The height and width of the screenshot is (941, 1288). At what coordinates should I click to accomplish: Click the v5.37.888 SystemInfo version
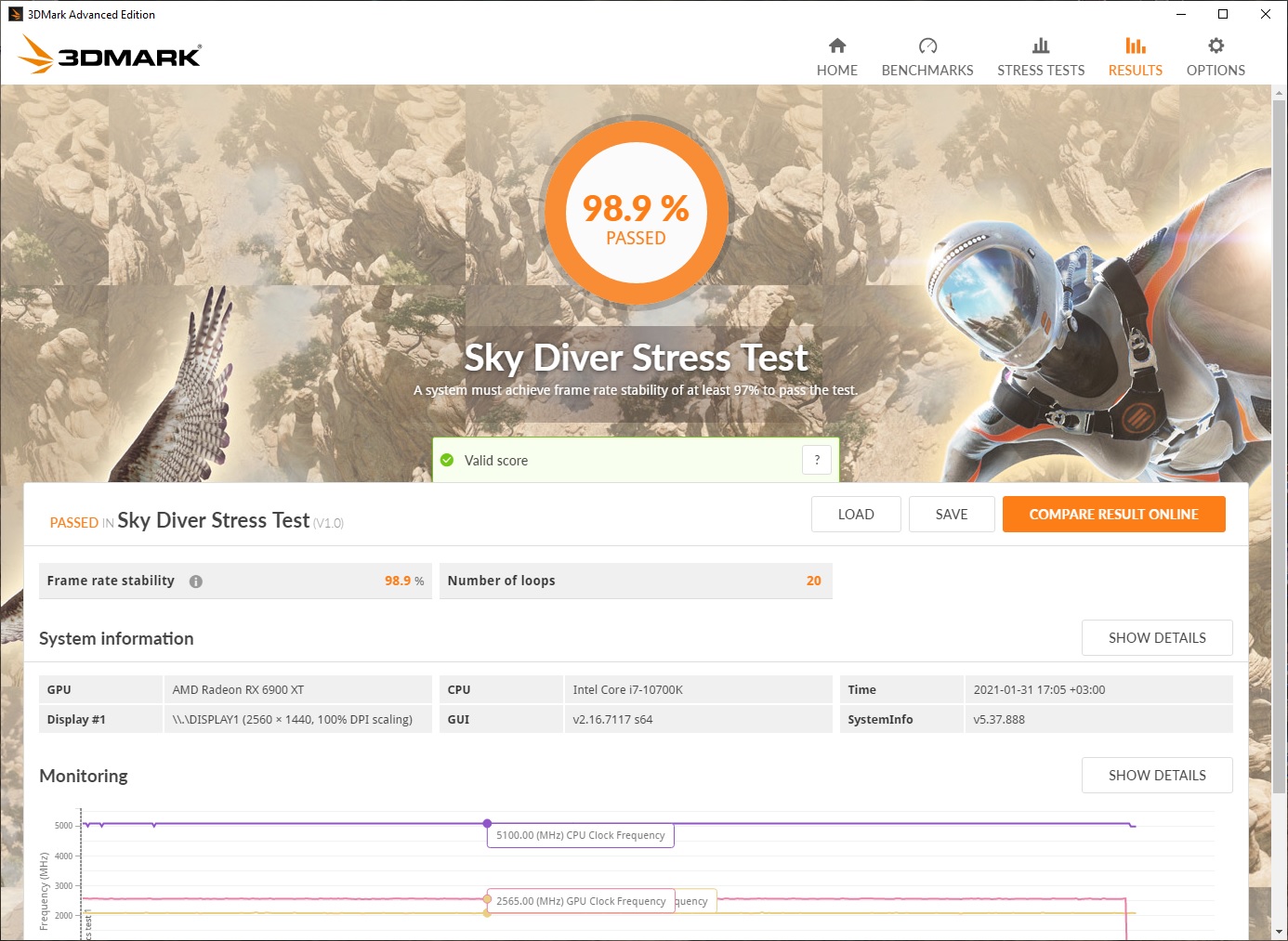999,720
